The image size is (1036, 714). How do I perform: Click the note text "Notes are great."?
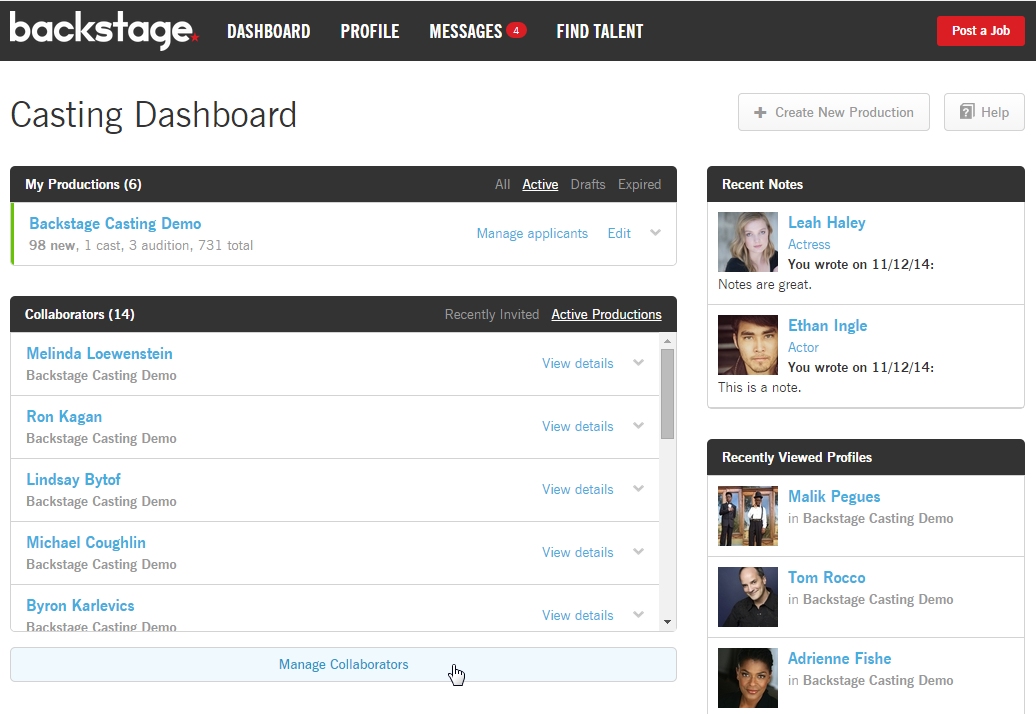point(764,285)
